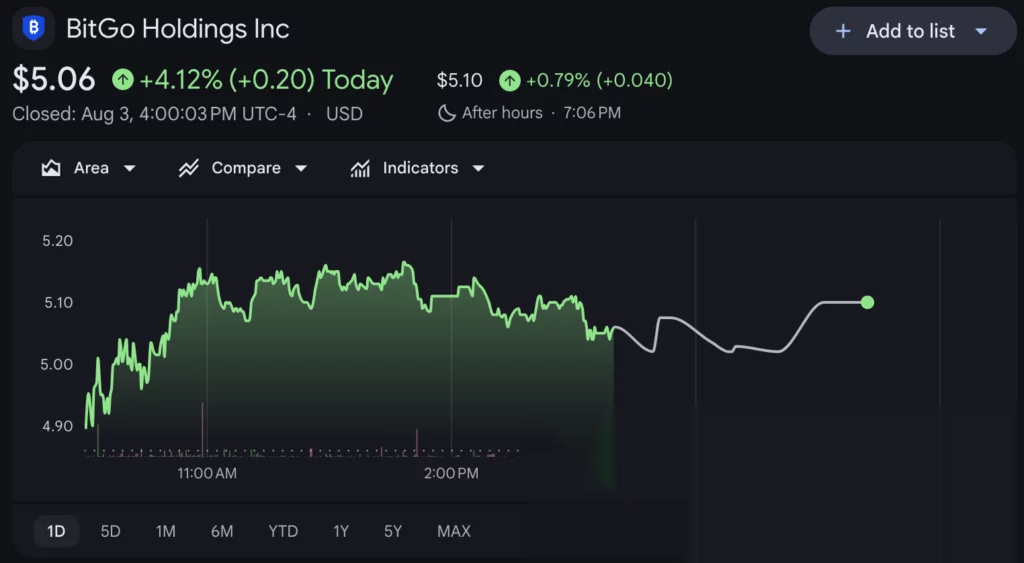1024x563 pixels.
Task: Click the 11:00 AM axis label
Action: [207, 473]
